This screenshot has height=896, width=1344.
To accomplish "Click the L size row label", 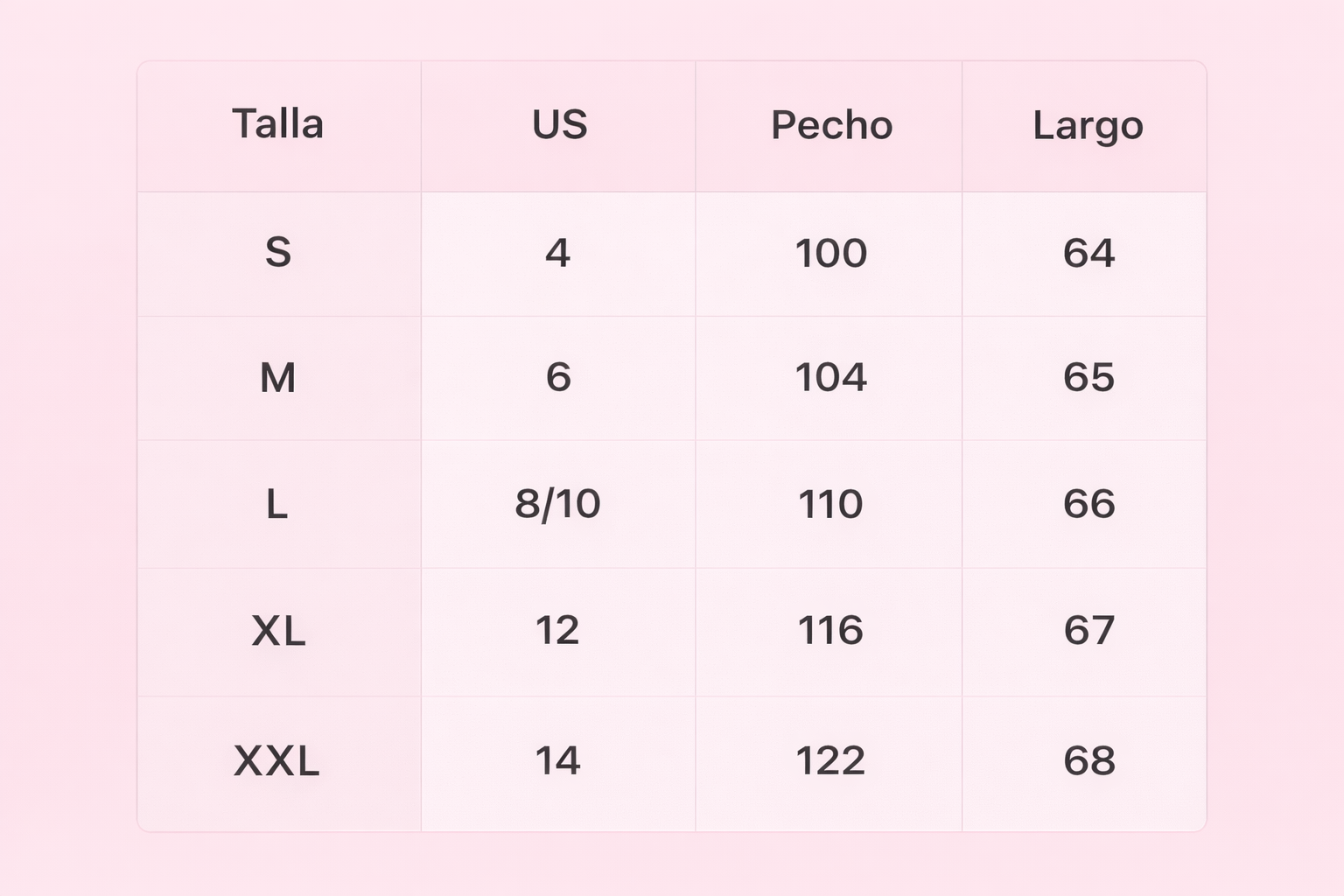I will 277,504.
